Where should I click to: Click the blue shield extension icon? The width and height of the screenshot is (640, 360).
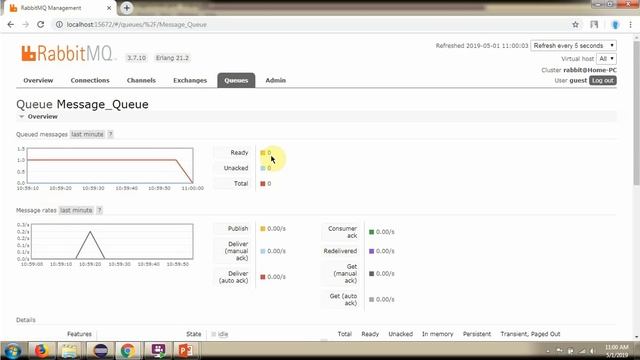click(615, 24)
